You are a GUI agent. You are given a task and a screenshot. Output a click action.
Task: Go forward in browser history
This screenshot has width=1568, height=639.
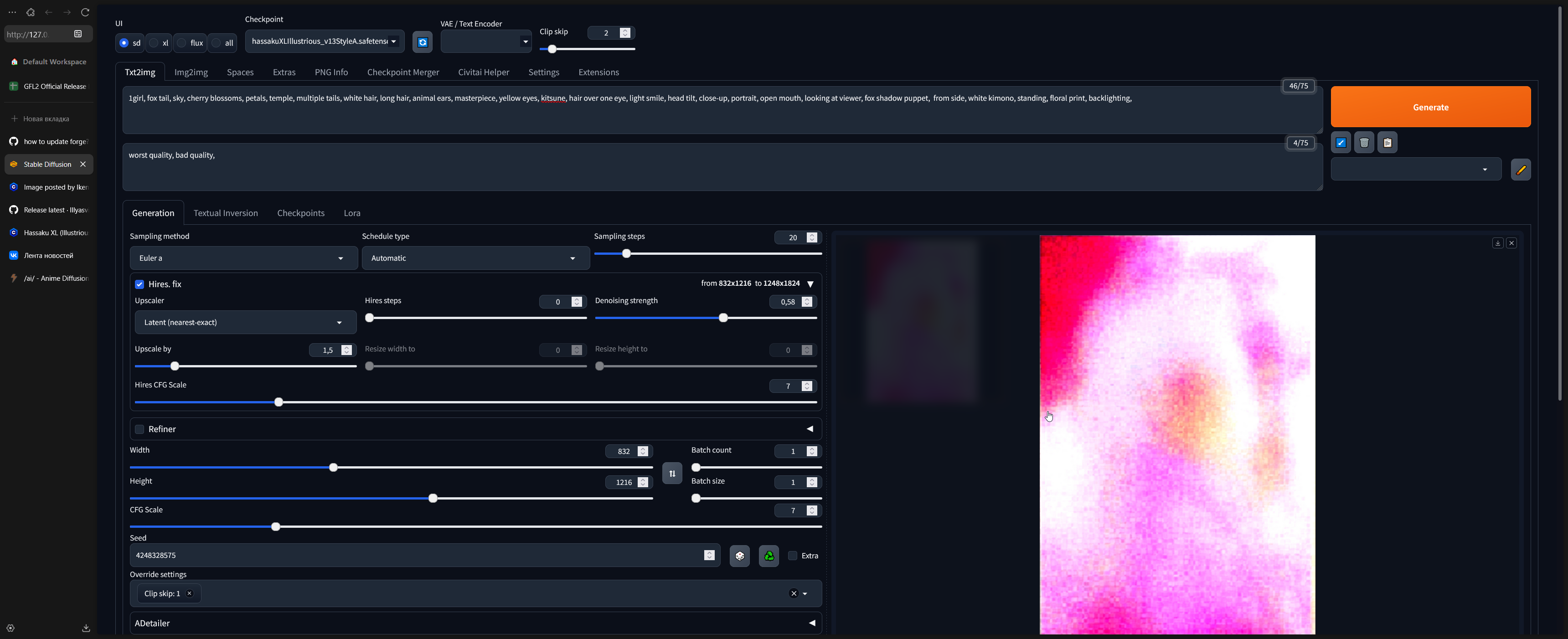(x=67, y=12)
